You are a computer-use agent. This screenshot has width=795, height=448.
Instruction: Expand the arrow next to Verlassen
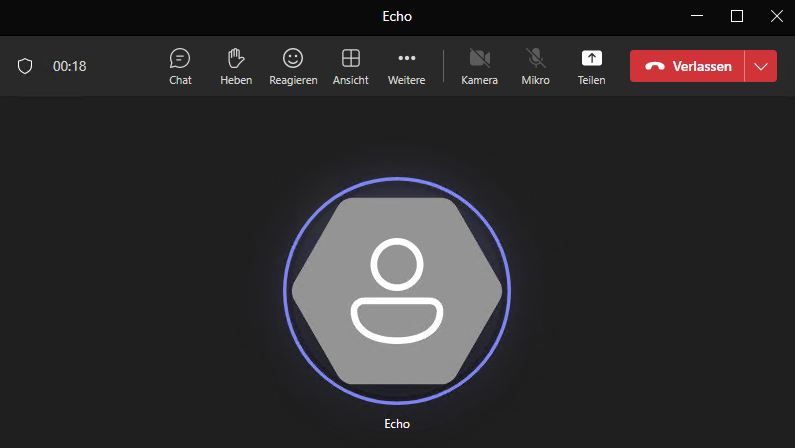point(761,66)
